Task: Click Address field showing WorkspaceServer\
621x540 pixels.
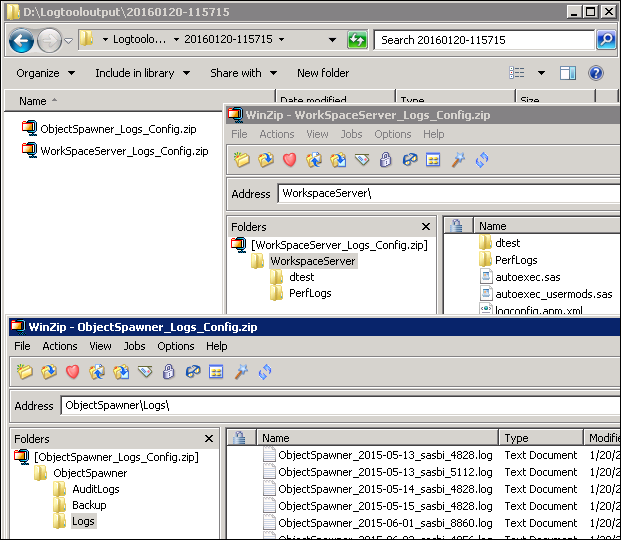Action: pyautogui.click(x=449, y=193)
